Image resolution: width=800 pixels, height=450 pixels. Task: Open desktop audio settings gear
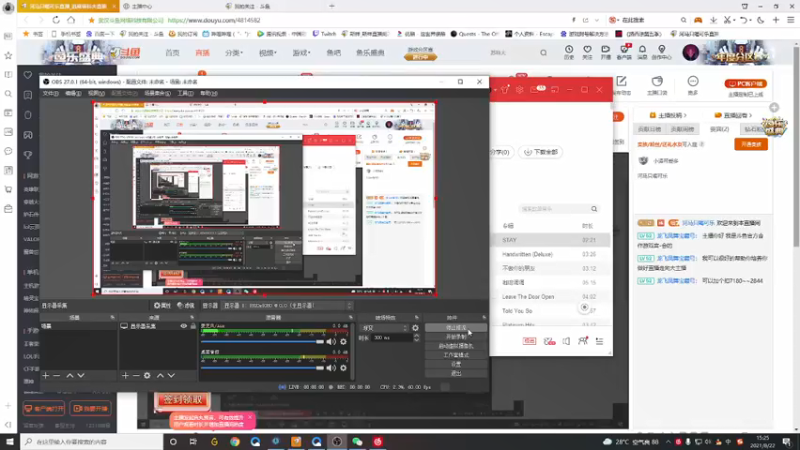click(x=343, y=368)
